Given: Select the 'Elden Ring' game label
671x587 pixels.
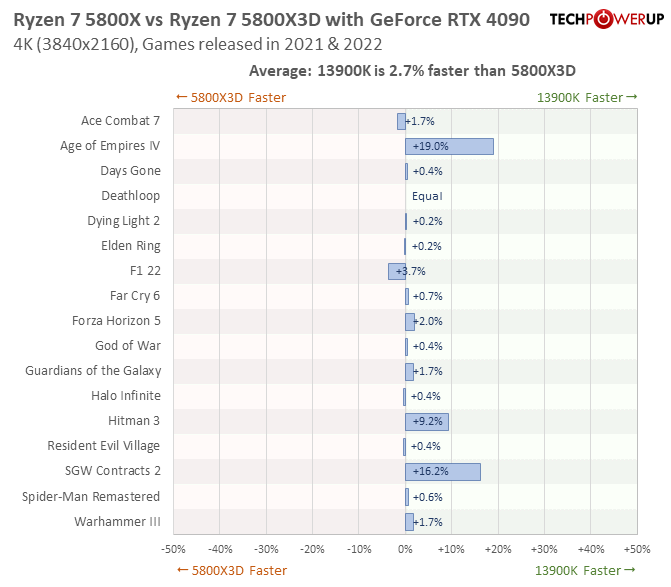Looking at the screenshot, I should pos(131,246).
